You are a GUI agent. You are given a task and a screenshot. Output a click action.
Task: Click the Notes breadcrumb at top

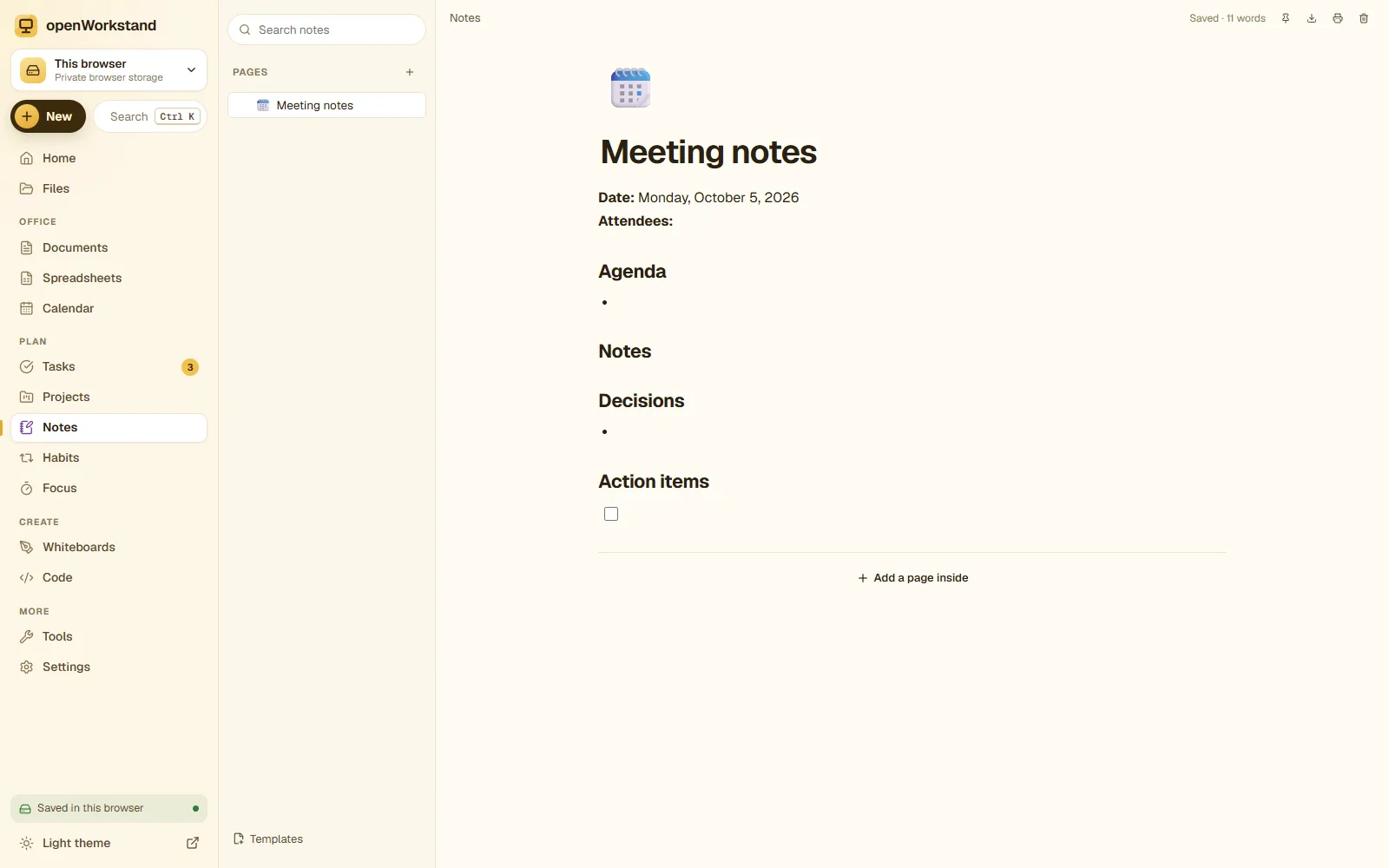click(x=465, y=18)
